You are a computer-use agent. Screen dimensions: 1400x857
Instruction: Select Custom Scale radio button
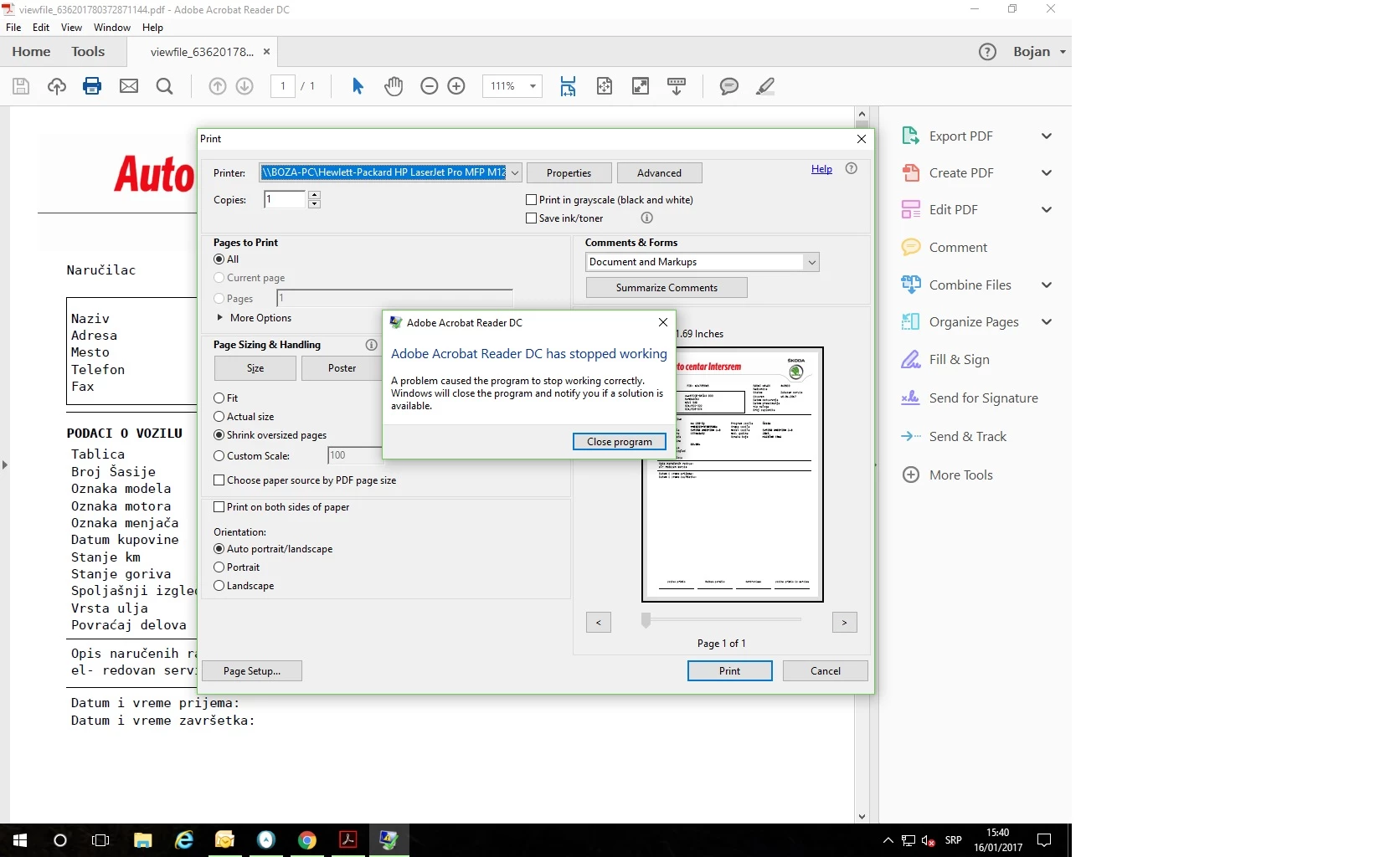point(219,456)
